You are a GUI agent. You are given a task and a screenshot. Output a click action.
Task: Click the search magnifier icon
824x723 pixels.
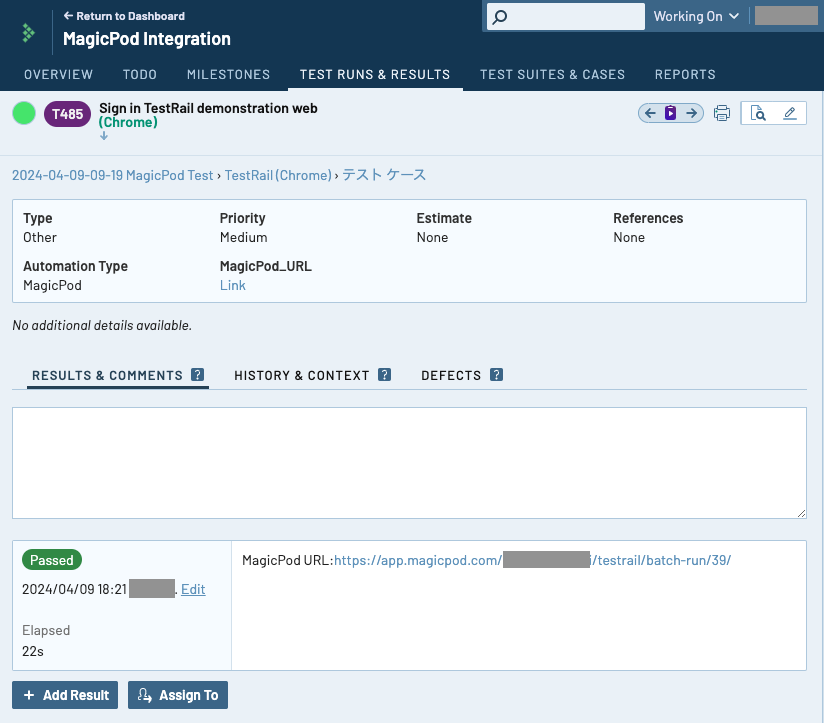click(x=500, y=17)
